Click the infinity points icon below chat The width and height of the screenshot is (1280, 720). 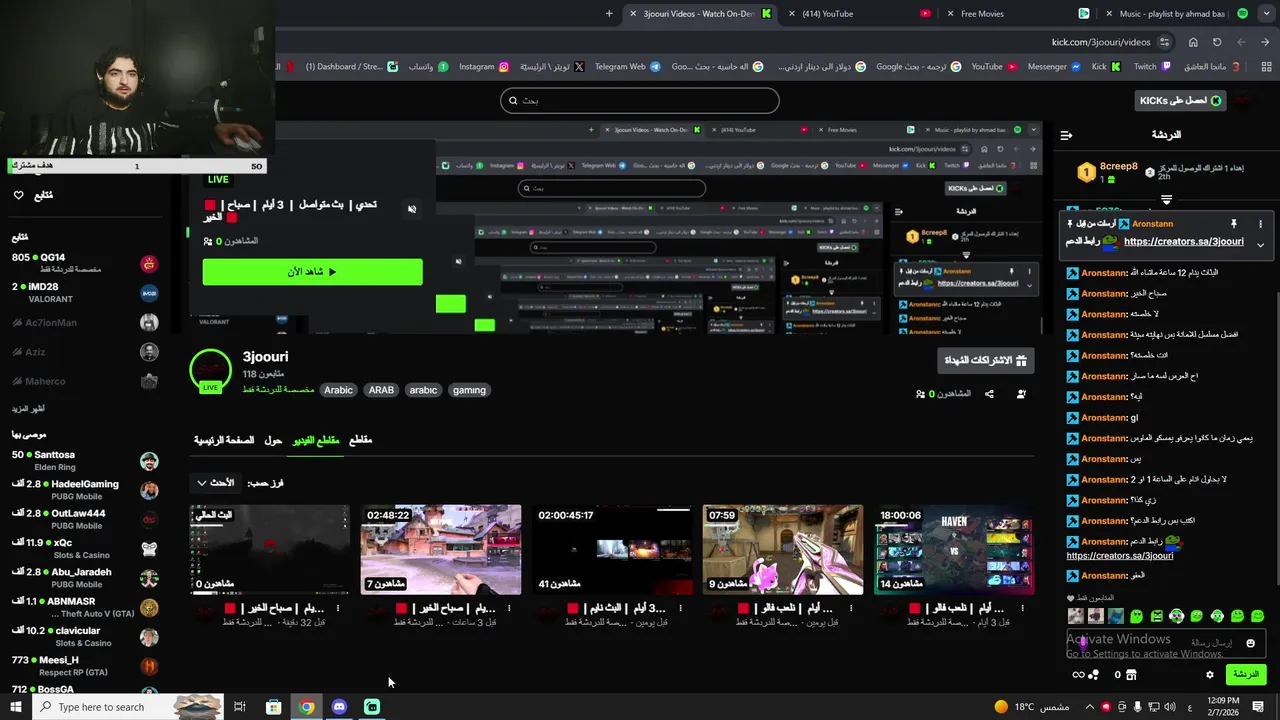point(1078,675)
